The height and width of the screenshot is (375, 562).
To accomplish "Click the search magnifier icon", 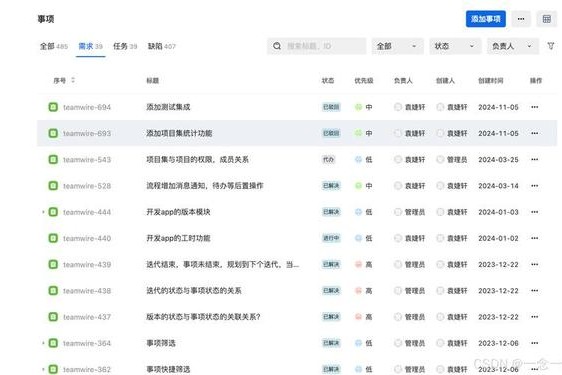I will (x=277, y=46).
